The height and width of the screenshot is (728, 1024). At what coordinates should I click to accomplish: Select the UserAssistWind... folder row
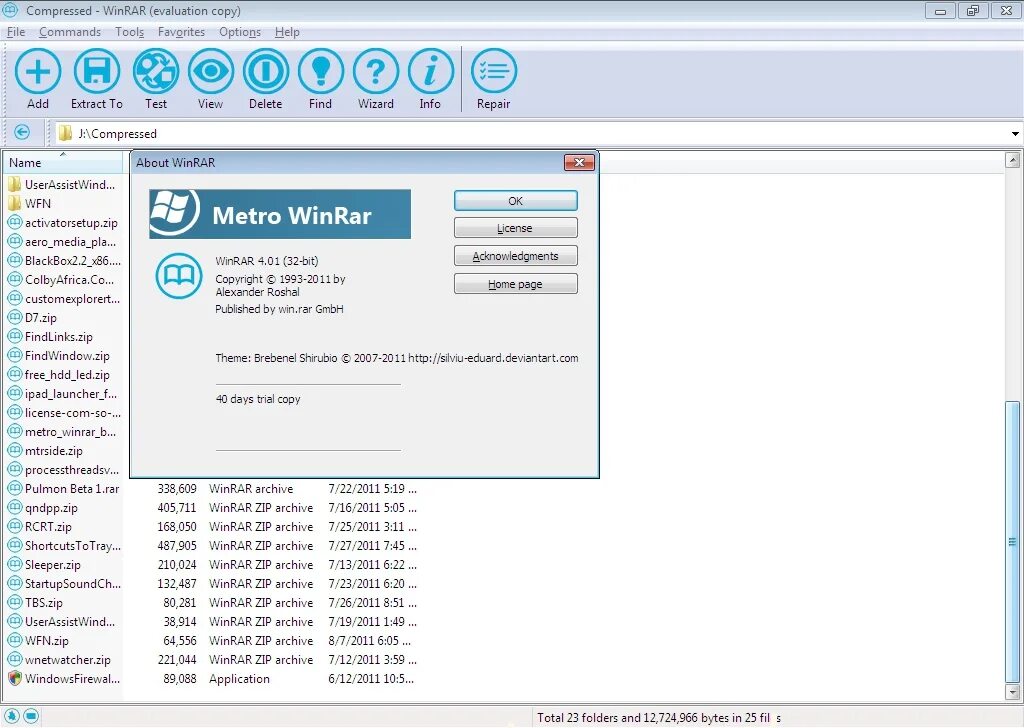63,184
